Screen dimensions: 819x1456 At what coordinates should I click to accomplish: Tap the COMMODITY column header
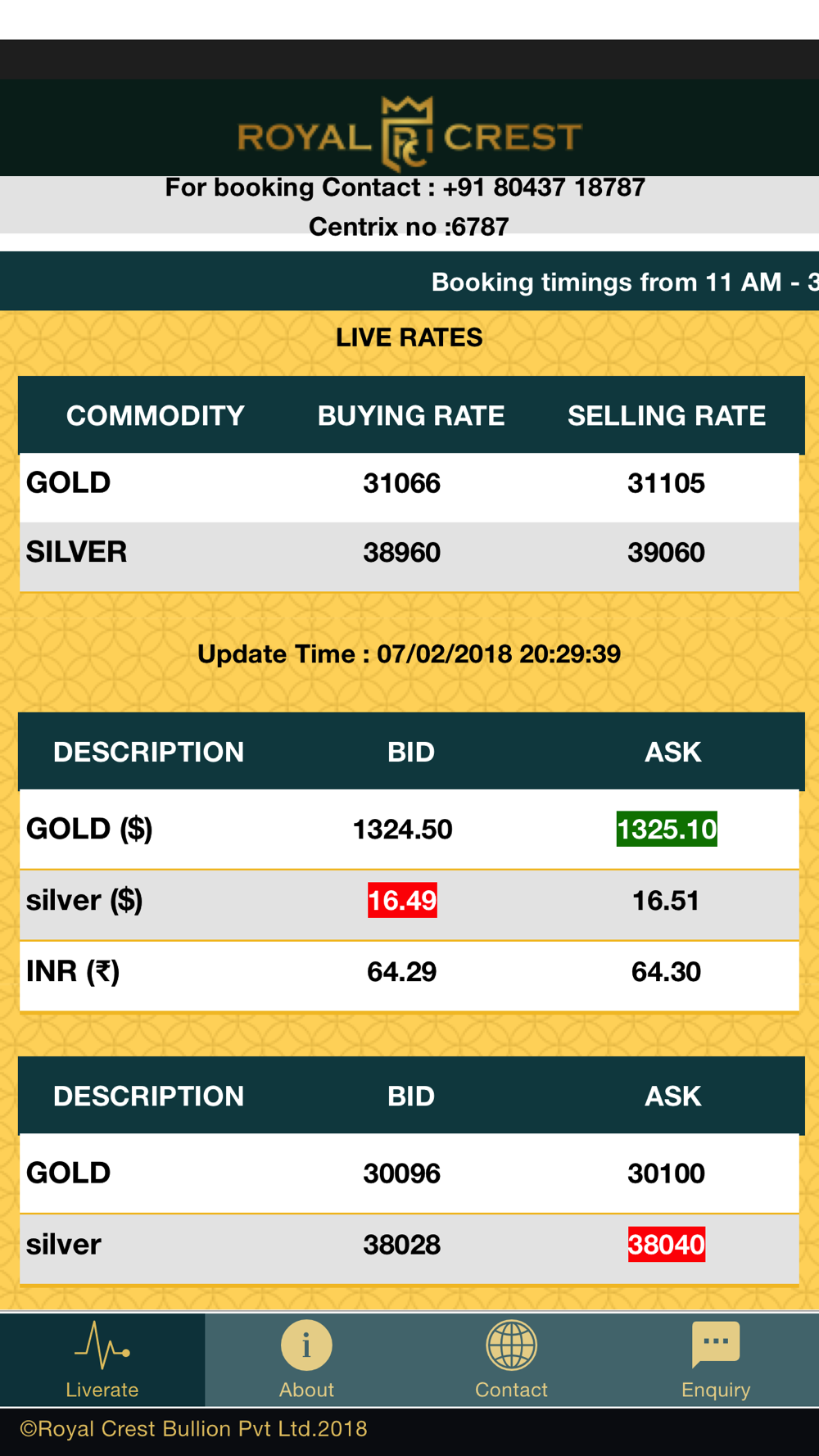point(156,416)
